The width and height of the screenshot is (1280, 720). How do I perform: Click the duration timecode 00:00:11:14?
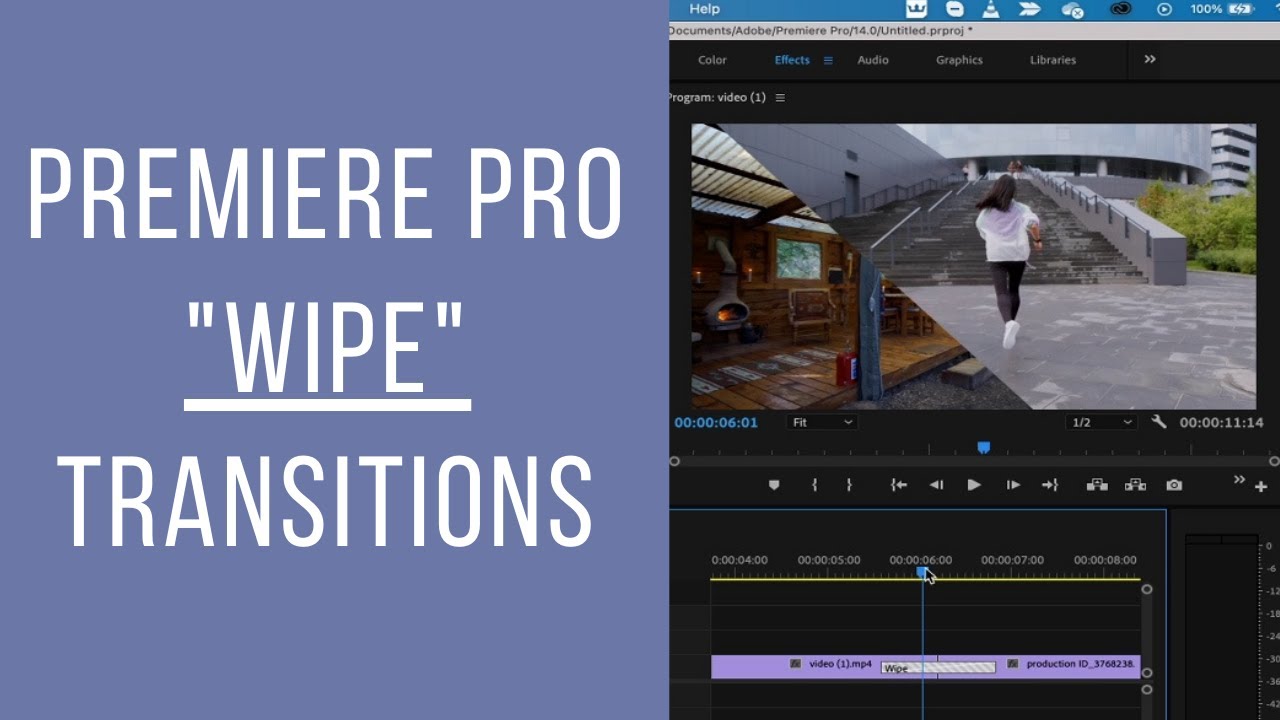click(x=1221, y=422)
